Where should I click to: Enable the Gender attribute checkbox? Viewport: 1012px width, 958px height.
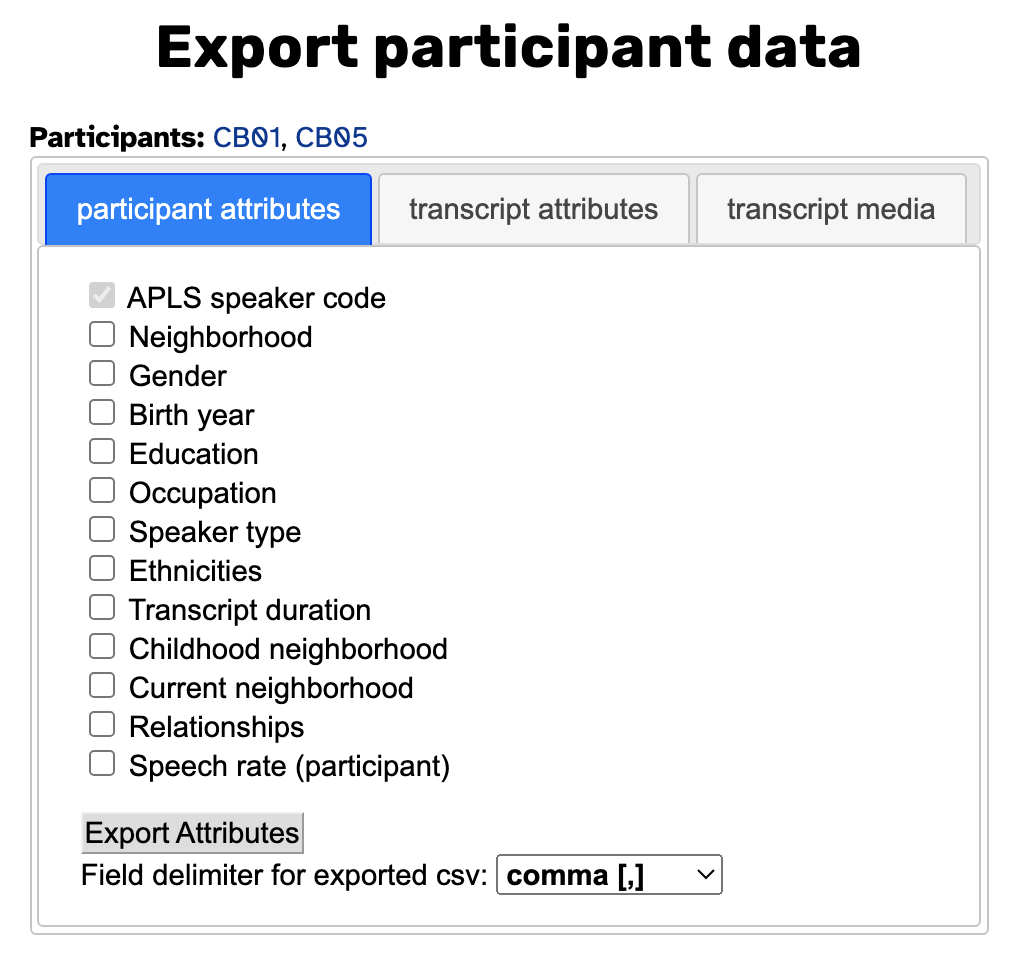pos(102,374)
